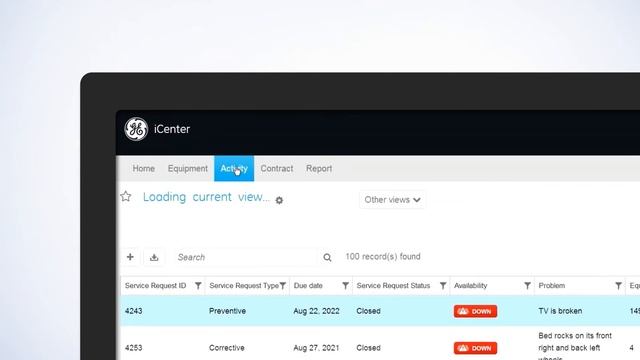Viewport: 640px width, 360px height.
Task: Add a new record with plus icon
Action: point(130,257)
